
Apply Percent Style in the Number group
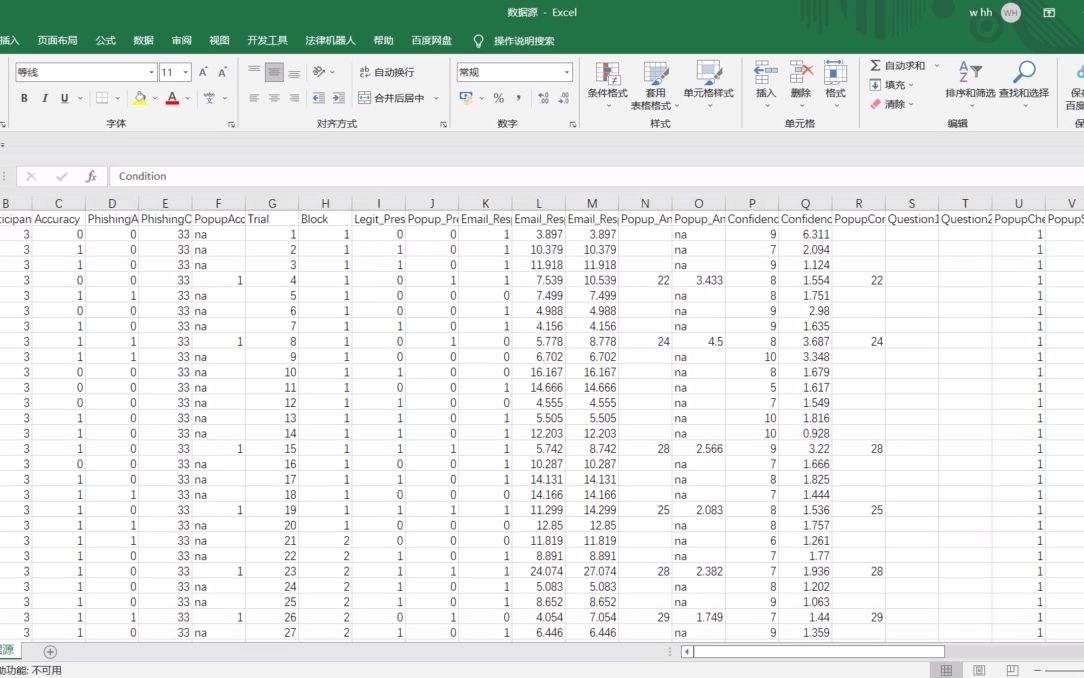(499, 98)
